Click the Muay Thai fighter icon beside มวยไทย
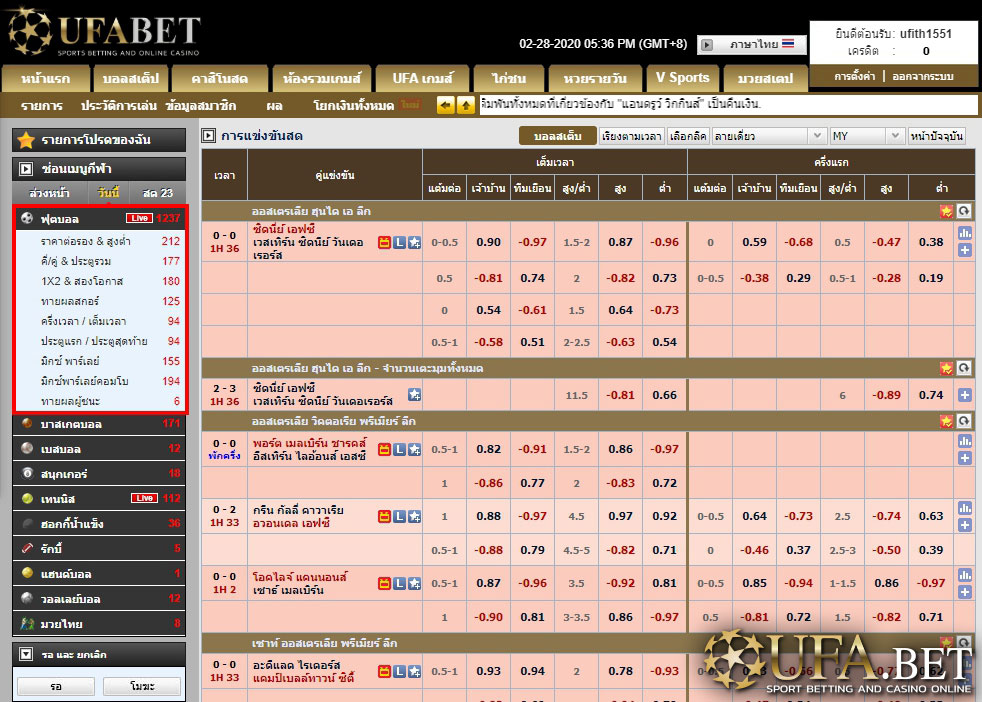The height and width of the screenshot is (702, 982). click(27, 624)
